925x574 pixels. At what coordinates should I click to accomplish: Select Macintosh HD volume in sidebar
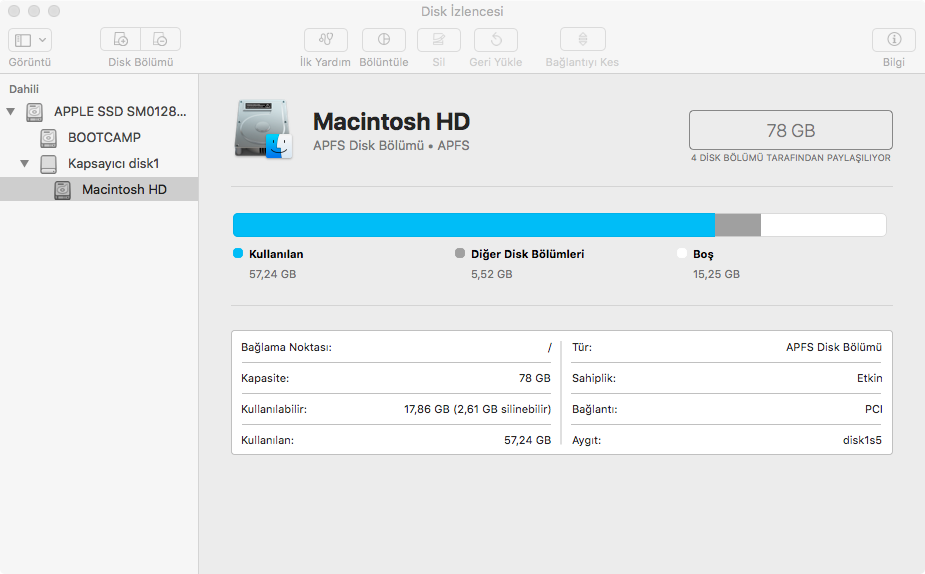pyautogui.click(x=99, y=189)
